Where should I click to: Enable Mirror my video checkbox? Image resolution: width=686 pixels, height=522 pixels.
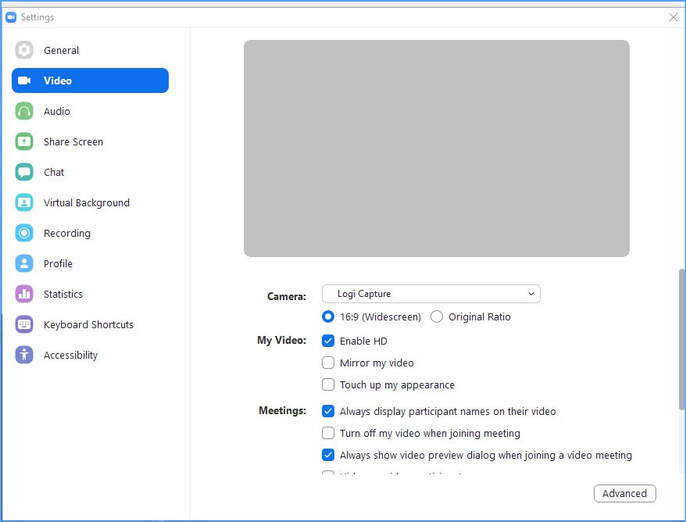coord(328,363)
